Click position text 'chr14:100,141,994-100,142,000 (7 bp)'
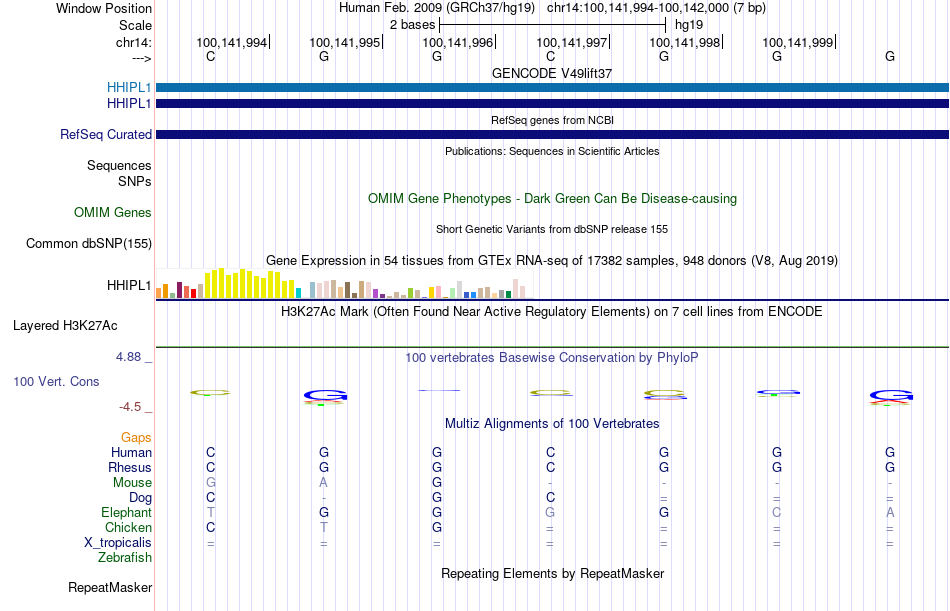The width and height of the screenshot is (950, 611). click(x=656, y=8)
